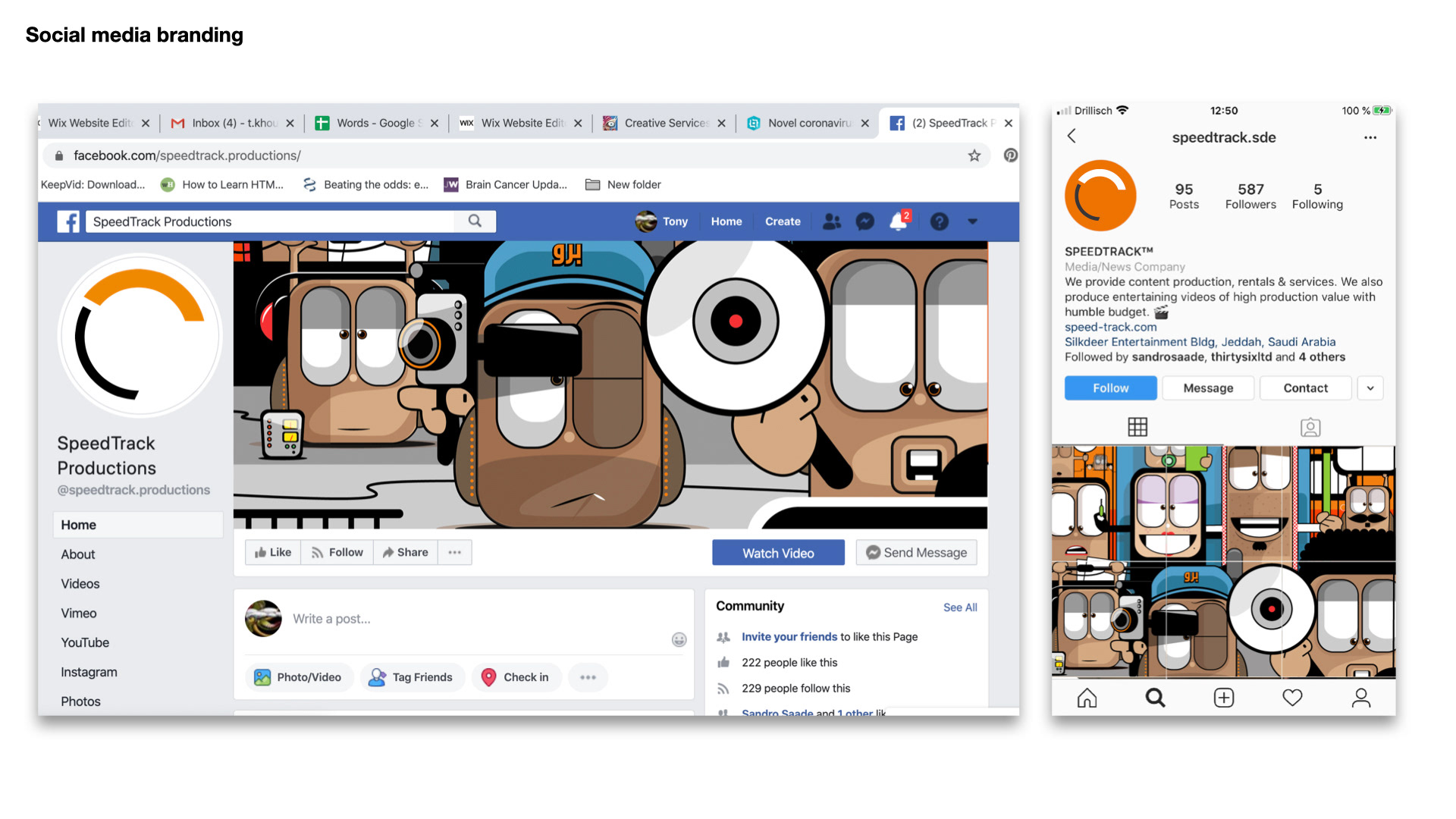Like the SpeedTrack Productions page
This screenshot has width=1456, height=819.
click(x=273, y=553)
